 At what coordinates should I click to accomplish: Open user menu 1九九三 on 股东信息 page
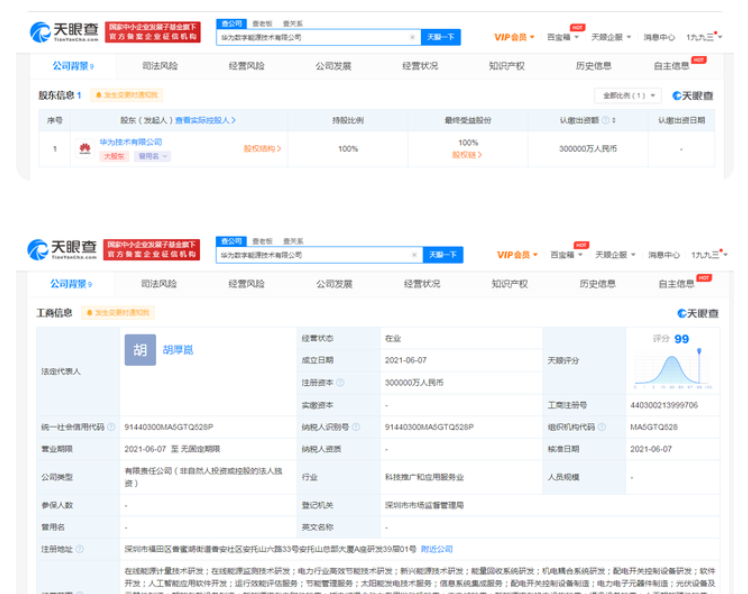(704, 37)
